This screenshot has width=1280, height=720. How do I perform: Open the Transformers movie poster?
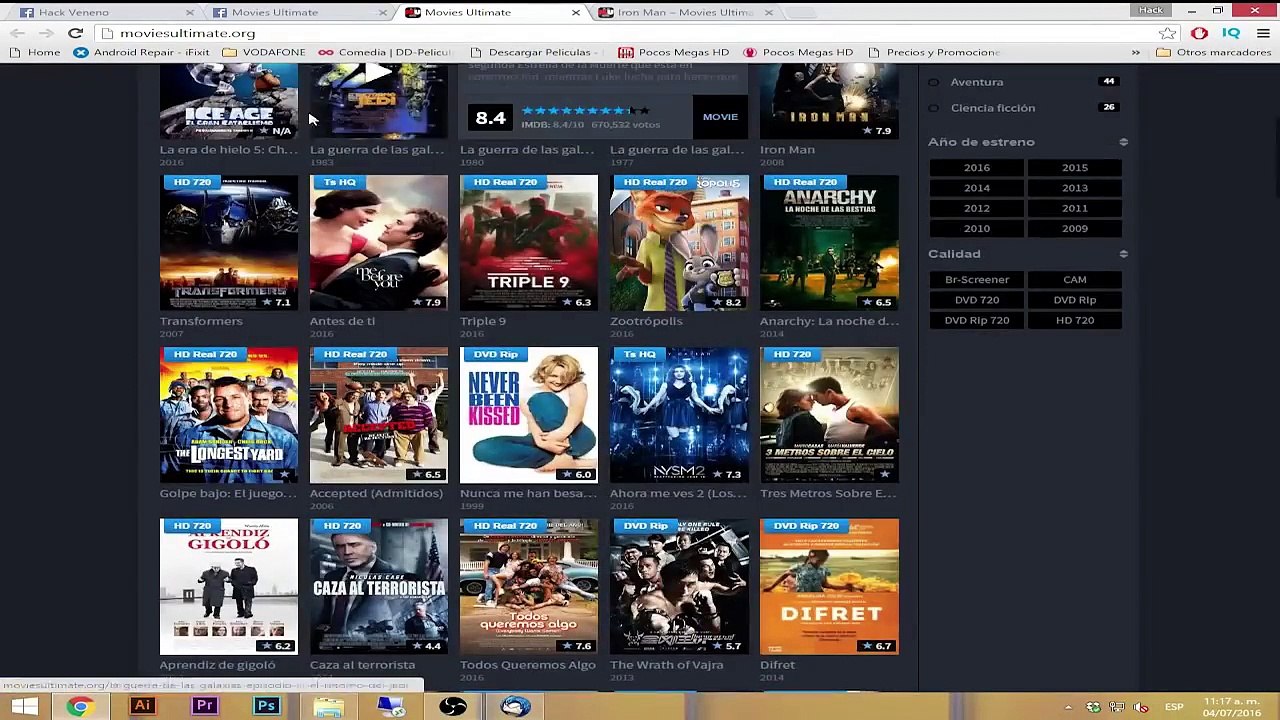coord(229,243)
